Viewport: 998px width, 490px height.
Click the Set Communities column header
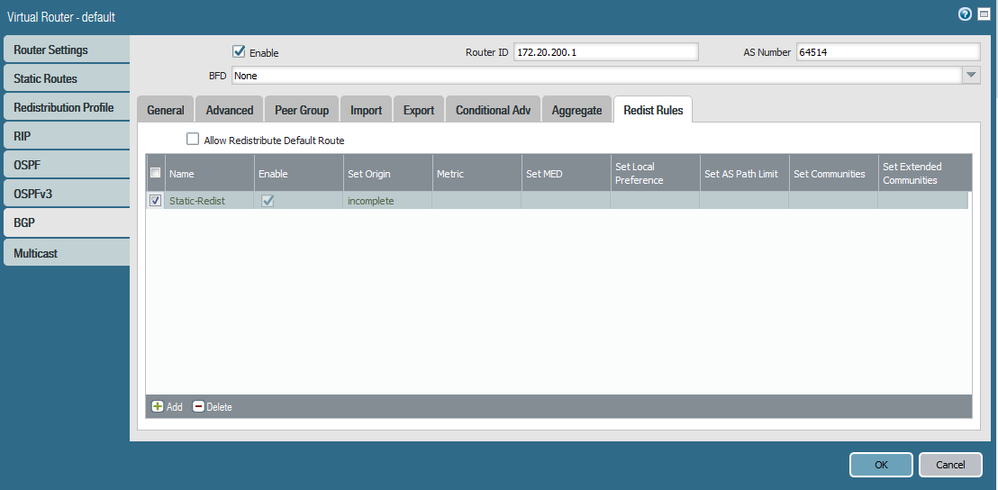click(833, 173)
